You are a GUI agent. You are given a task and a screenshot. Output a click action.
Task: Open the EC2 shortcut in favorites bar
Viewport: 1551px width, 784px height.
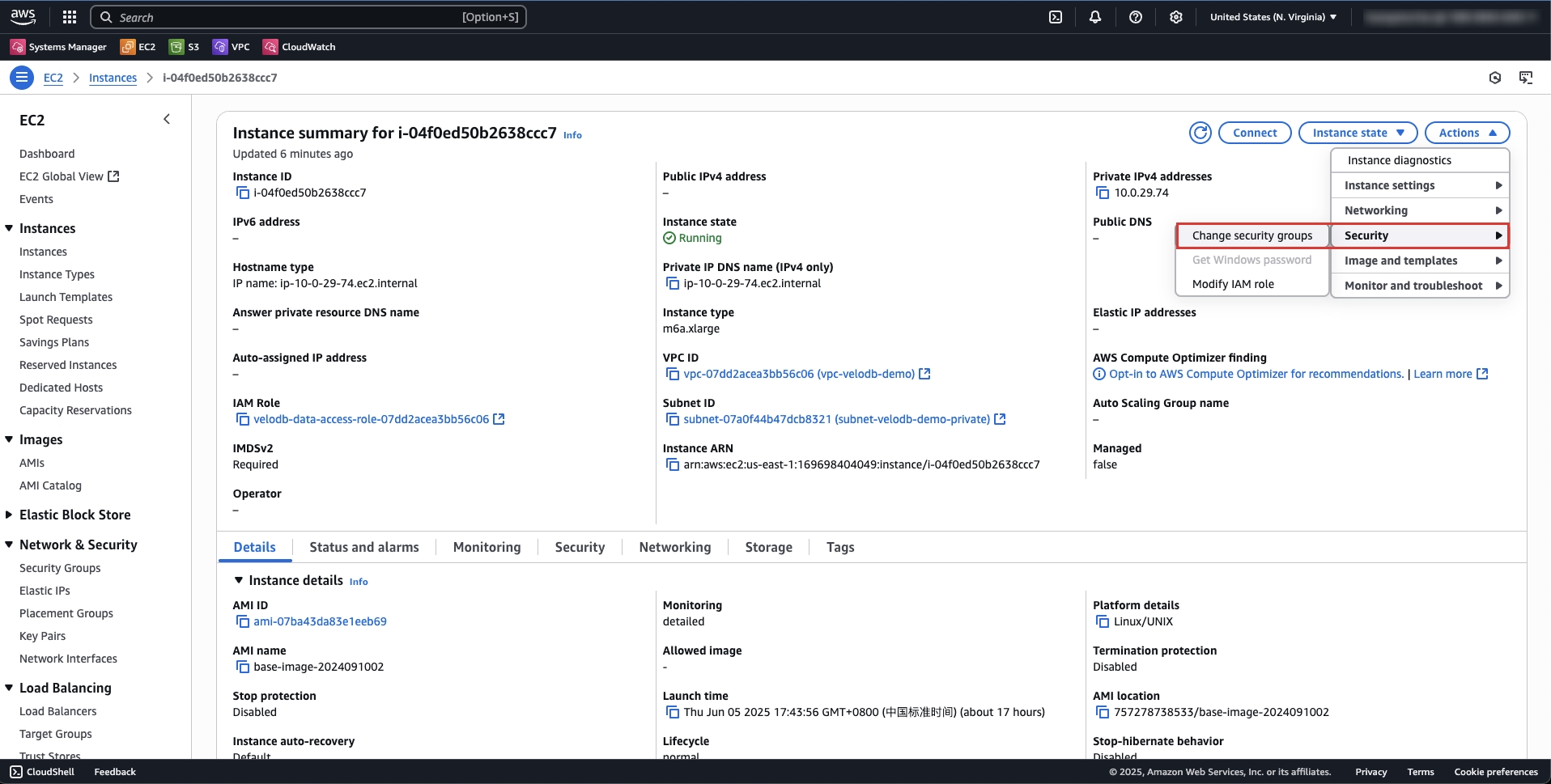coord(138,47)
